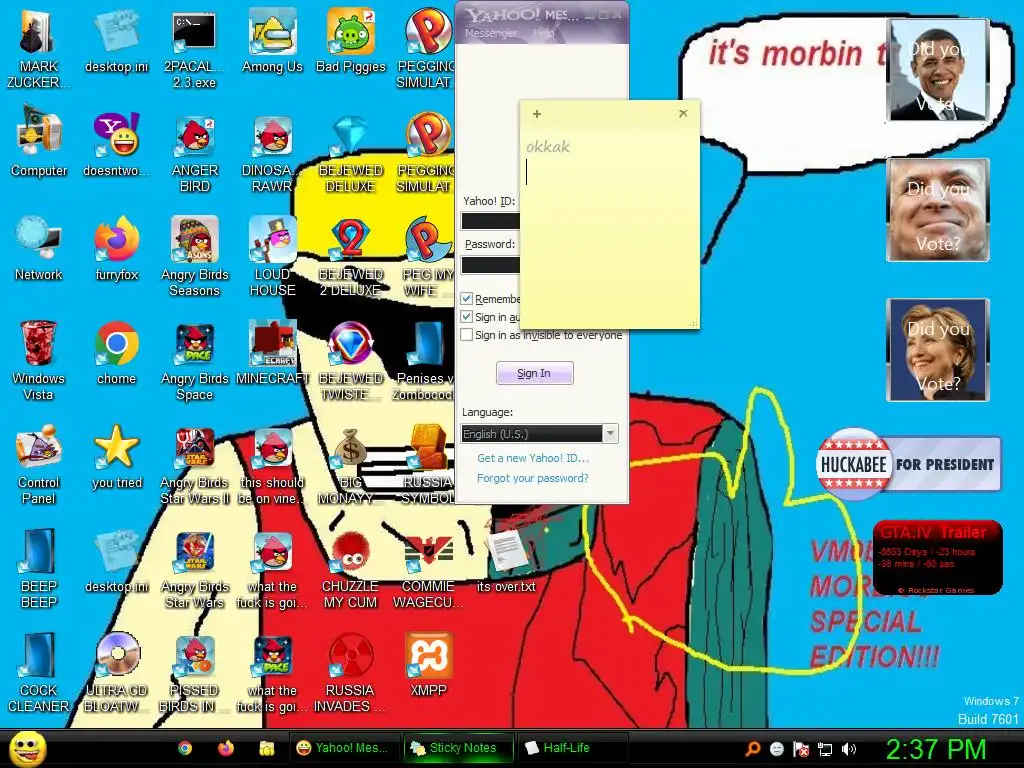
Task: Follow 'Forgot your password?' link
Action: tap(532, 478)
